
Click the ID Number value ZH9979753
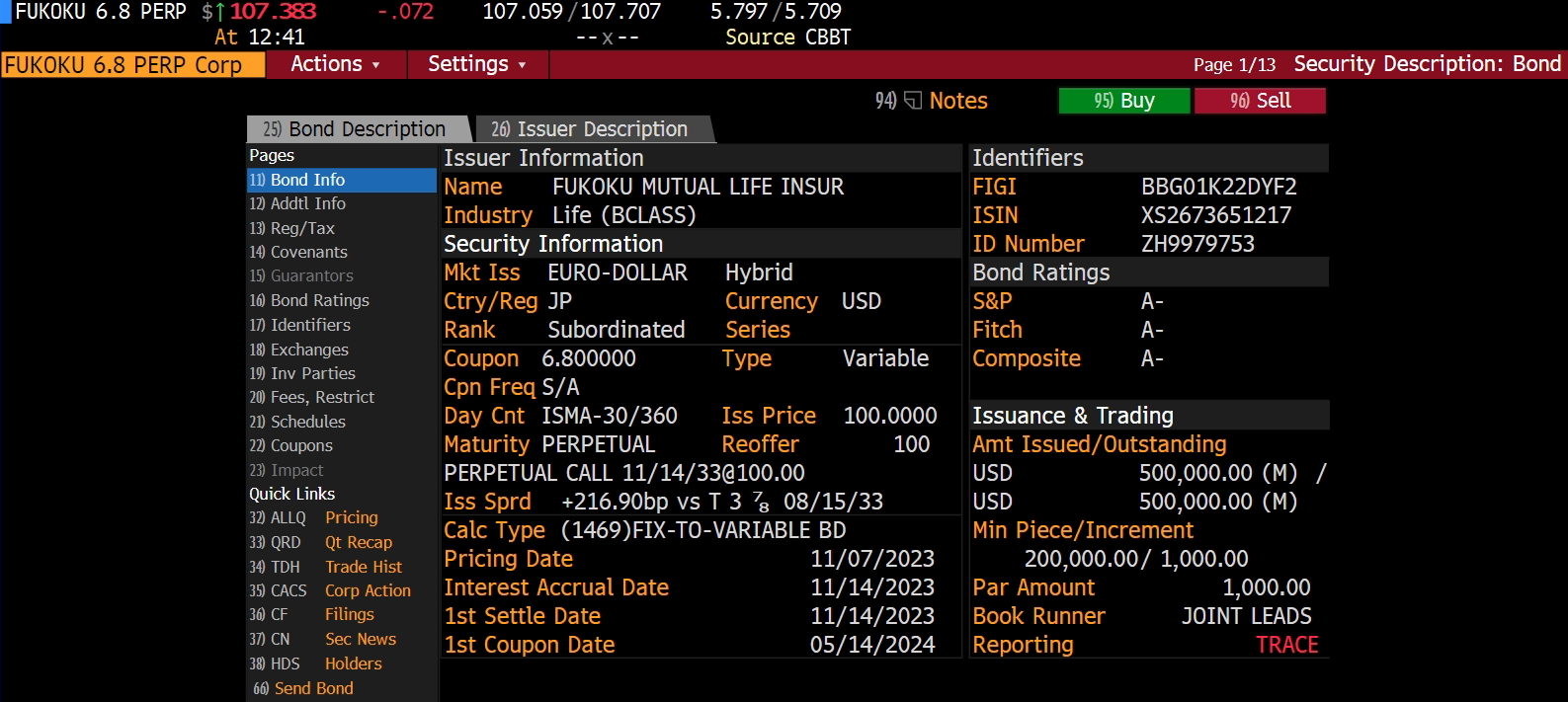click(x=1197, y=244)
